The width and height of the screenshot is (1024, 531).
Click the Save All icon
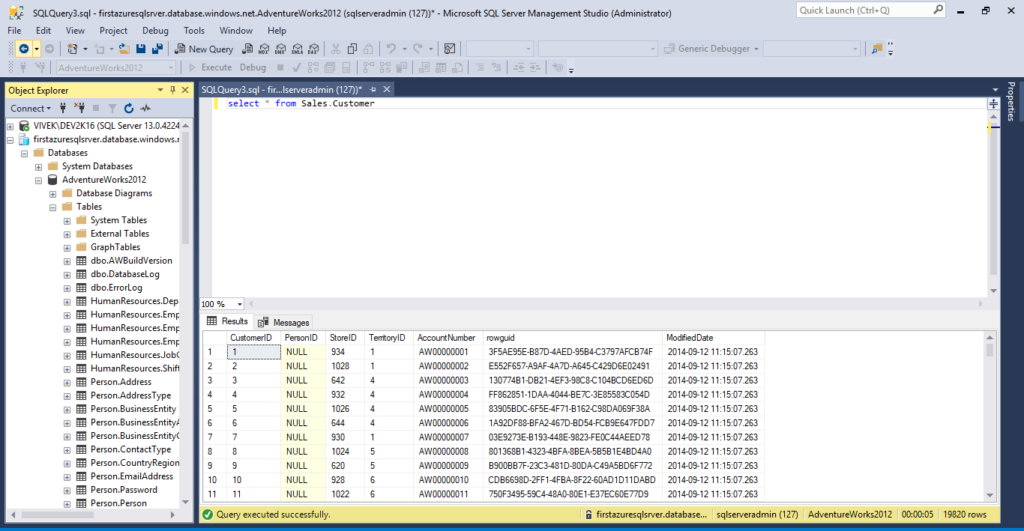click(157, 49)
